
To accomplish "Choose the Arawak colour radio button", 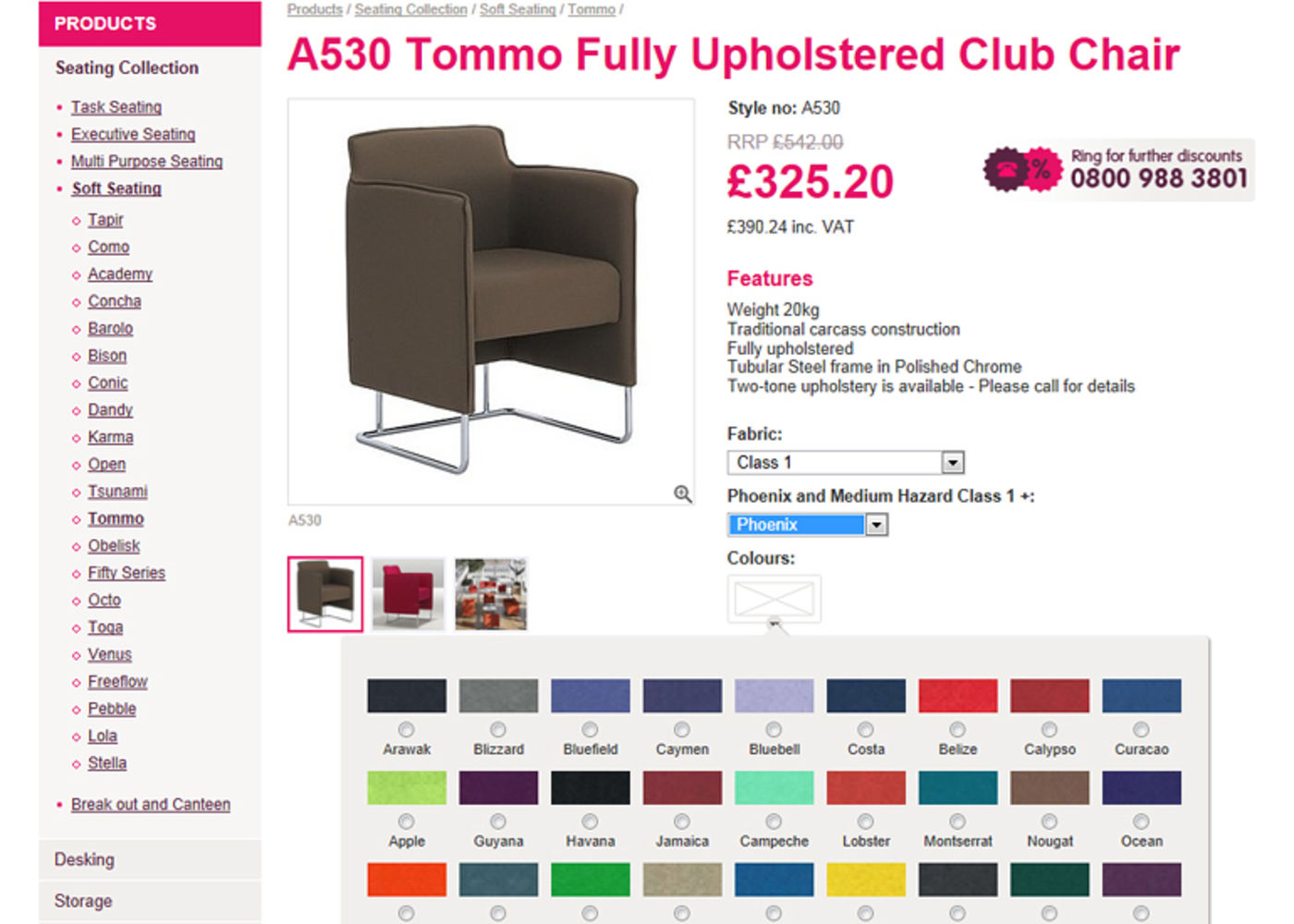I will point(407,729).
